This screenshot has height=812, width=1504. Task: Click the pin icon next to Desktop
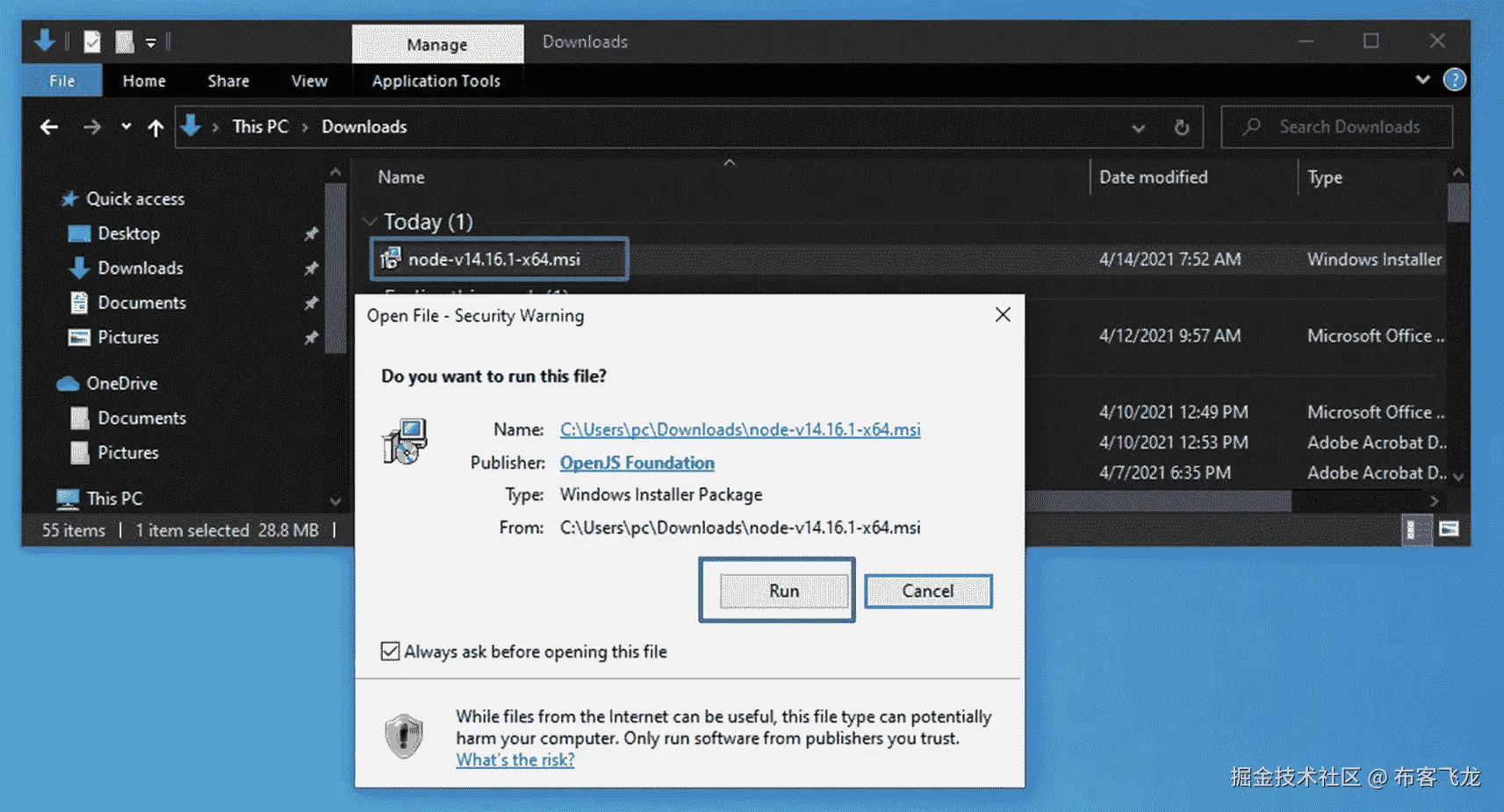[x=311, y=234]
